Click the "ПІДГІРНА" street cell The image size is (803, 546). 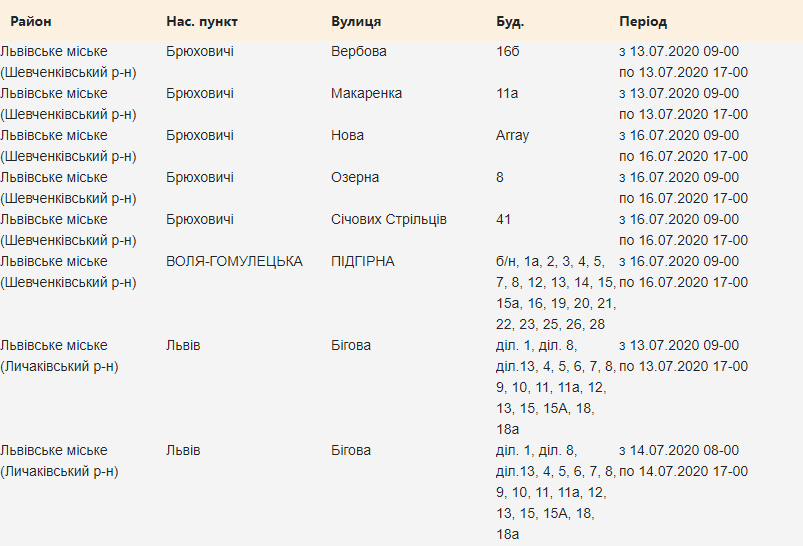pos(363,261)
